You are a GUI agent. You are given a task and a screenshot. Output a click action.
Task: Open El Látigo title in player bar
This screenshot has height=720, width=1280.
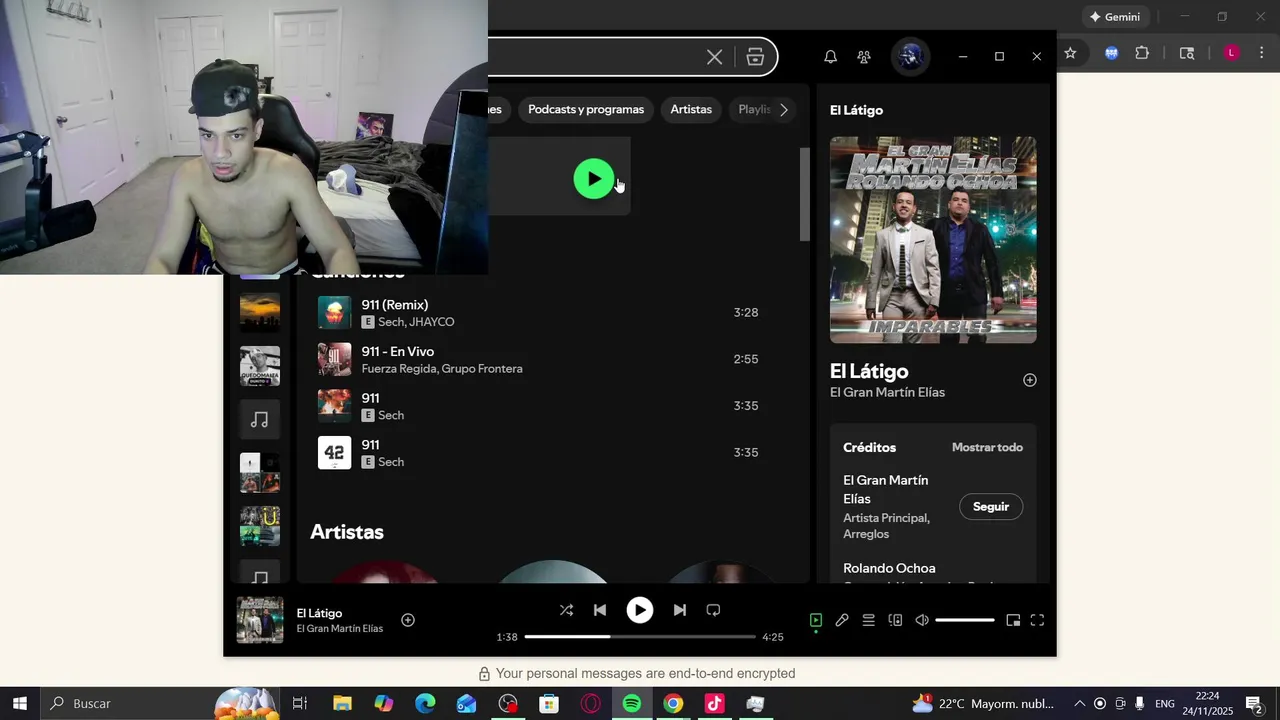click(x=319, y=613)
